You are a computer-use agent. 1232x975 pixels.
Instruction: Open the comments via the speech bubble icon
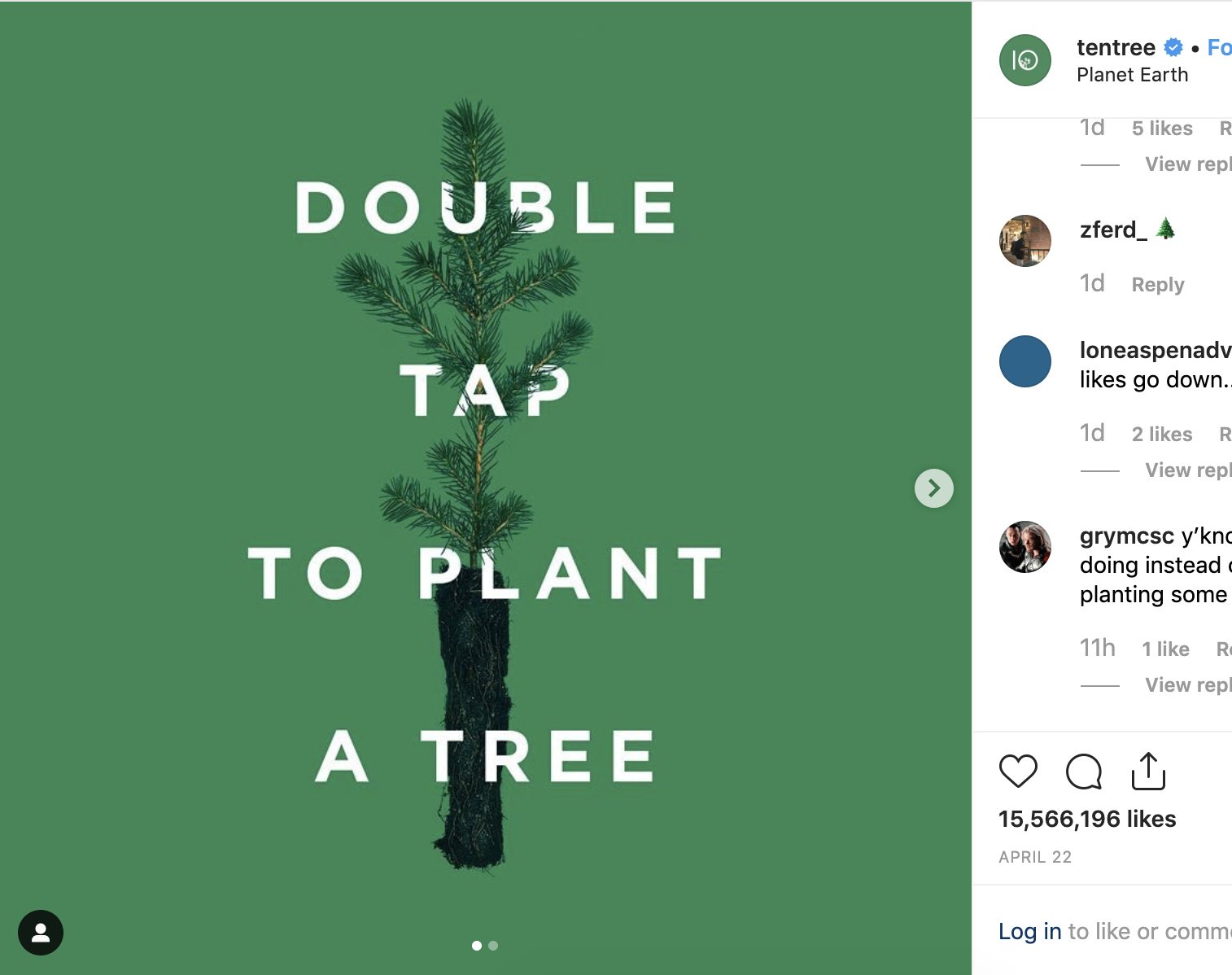tap(1082, 772)
